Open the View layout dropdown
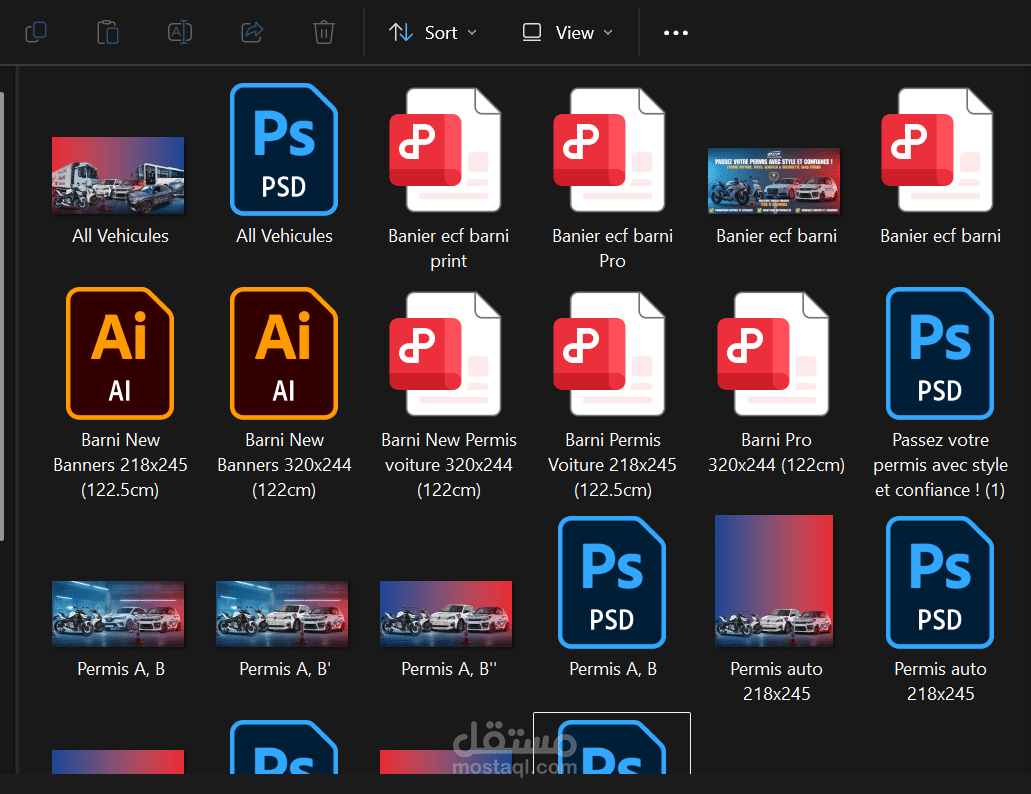The width and height of the screenshot is (1031, 794). [567, 32]
